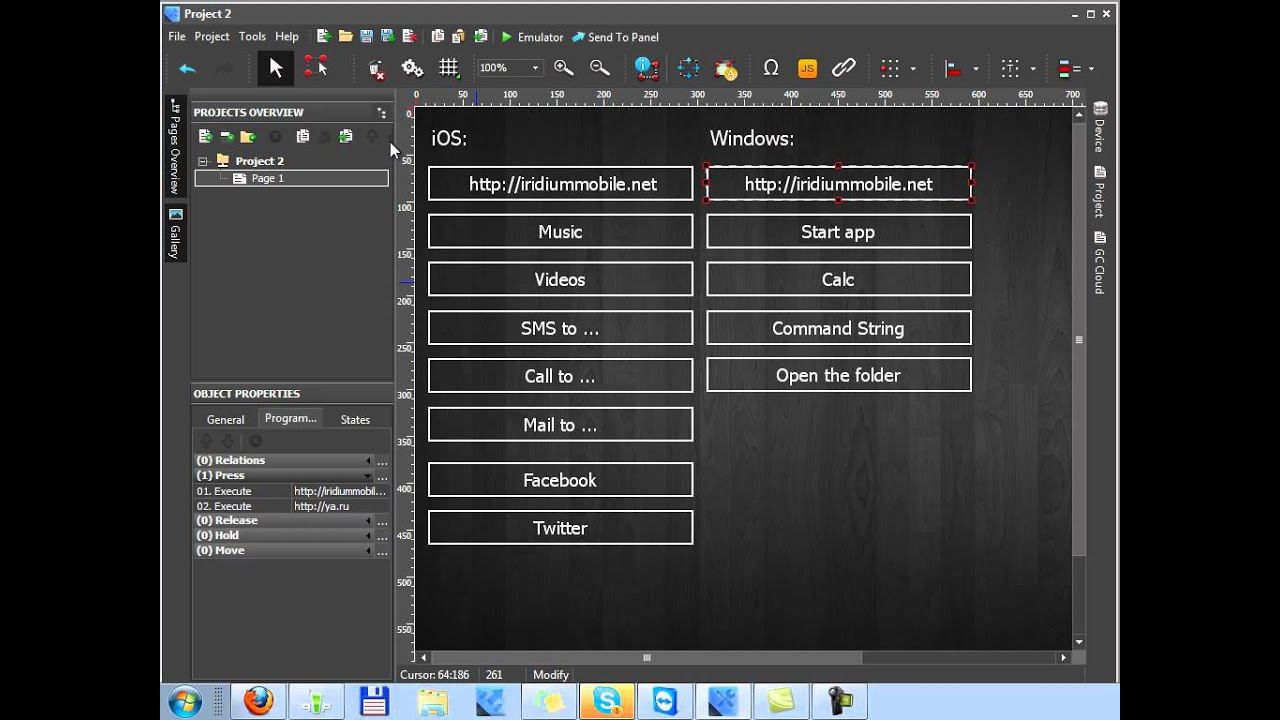Collapse the Project 2 tree node

(203, 161)
